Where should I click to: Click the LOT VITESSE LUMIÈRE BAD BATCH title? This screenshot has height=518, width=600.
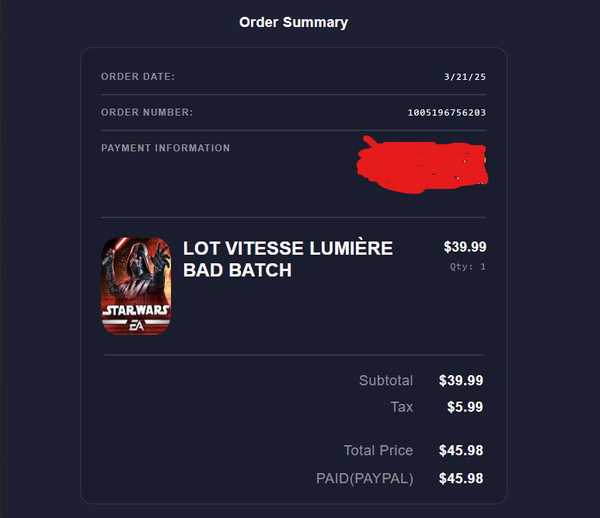tap(288, 259)
